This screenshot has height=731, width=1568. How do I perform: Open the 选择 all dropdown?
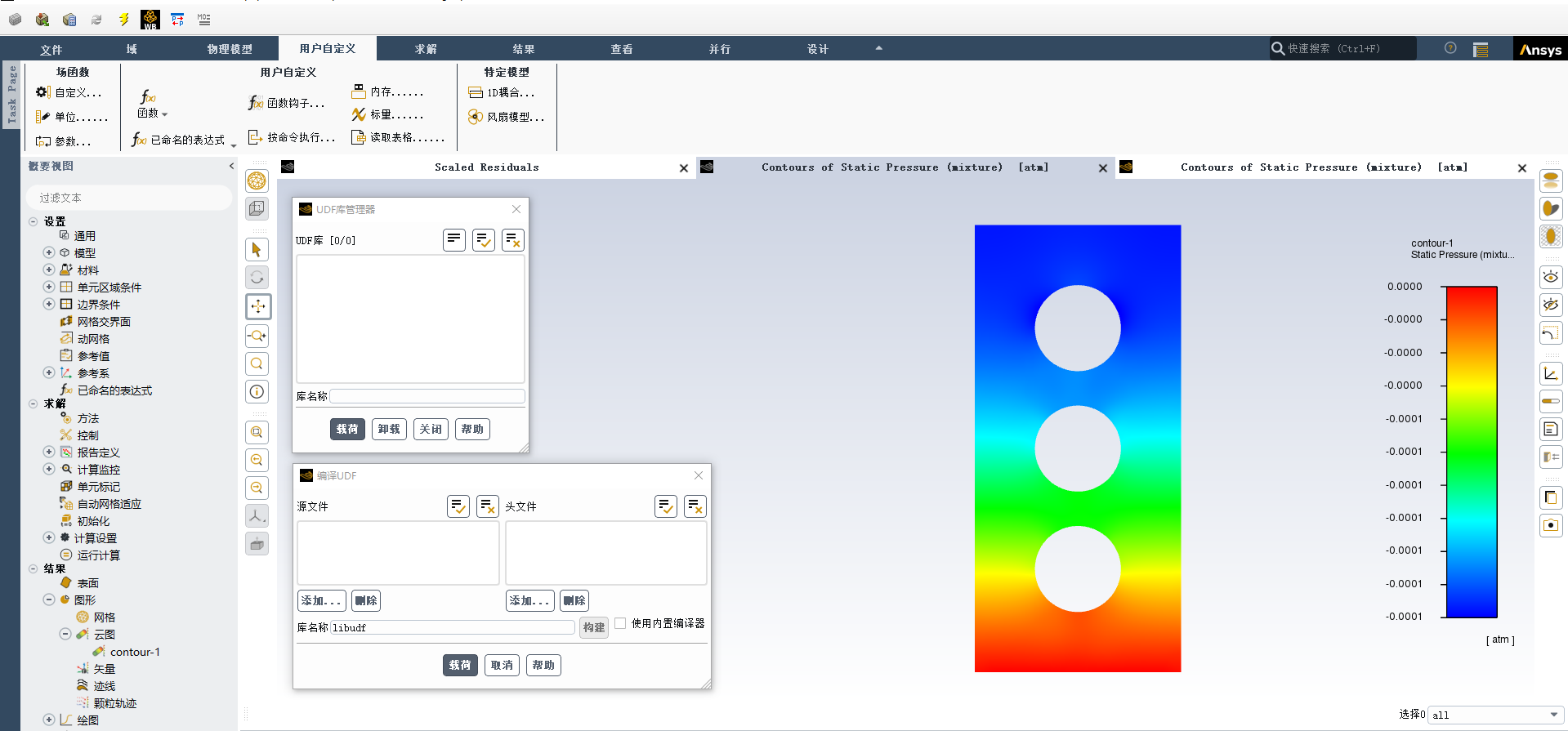(1495, 715)
